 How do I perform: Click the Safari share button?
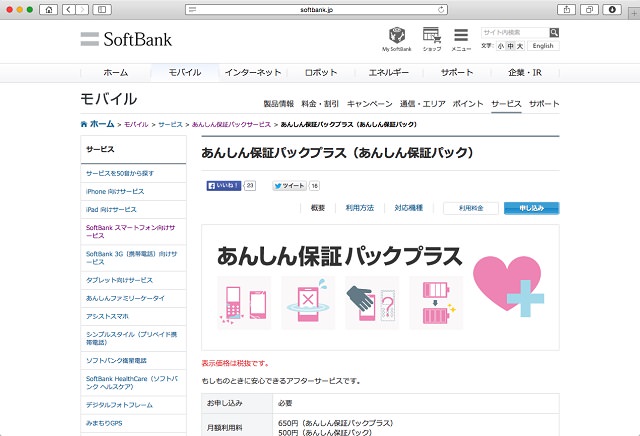(567, 9)
